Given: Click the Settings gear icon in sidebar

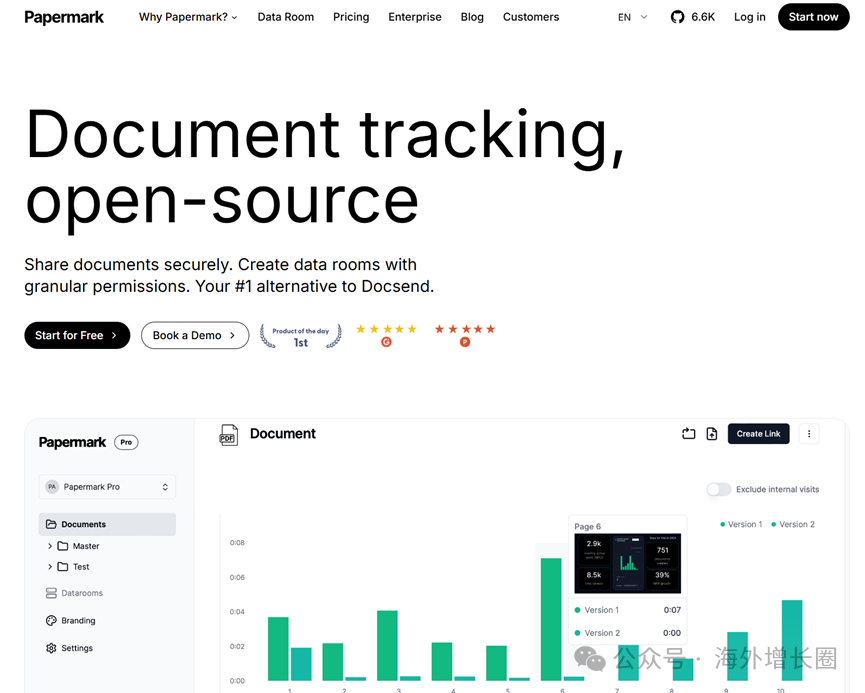Looking at the screenshot, I should pyautogui.click(x=51, y=648).
